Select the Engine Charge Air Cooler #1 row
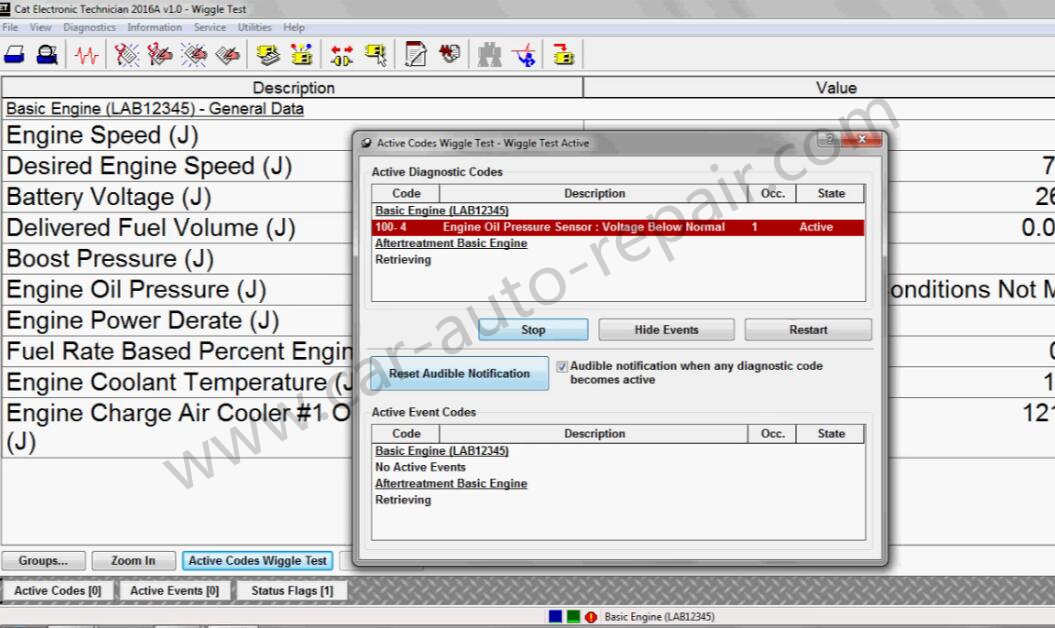1055x628 pixels. (178, 428)
